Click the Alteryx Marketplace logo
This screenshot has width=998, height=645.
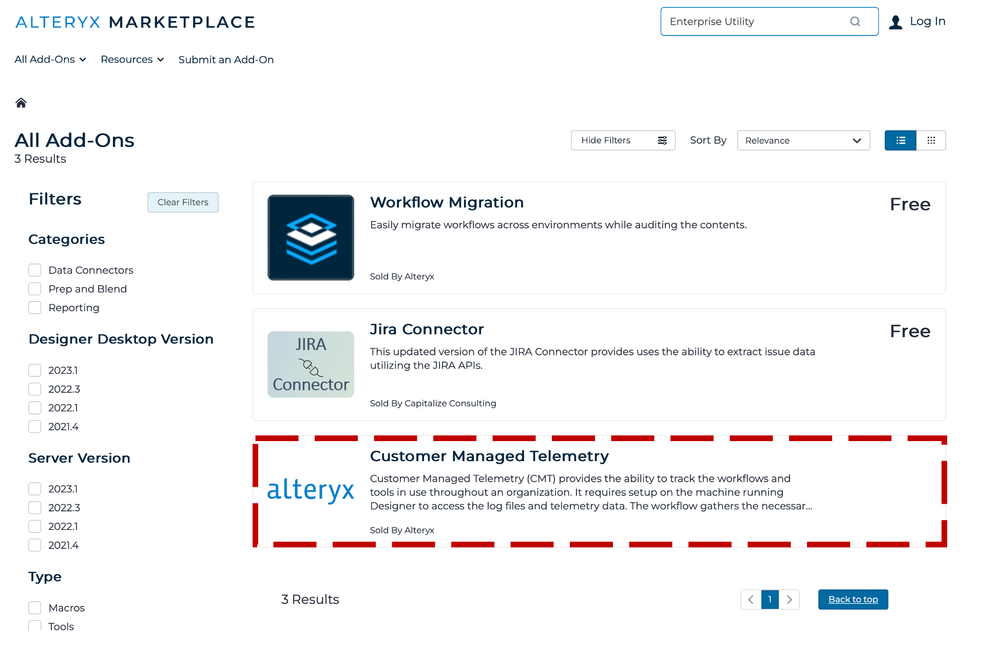tap(135, 22)
